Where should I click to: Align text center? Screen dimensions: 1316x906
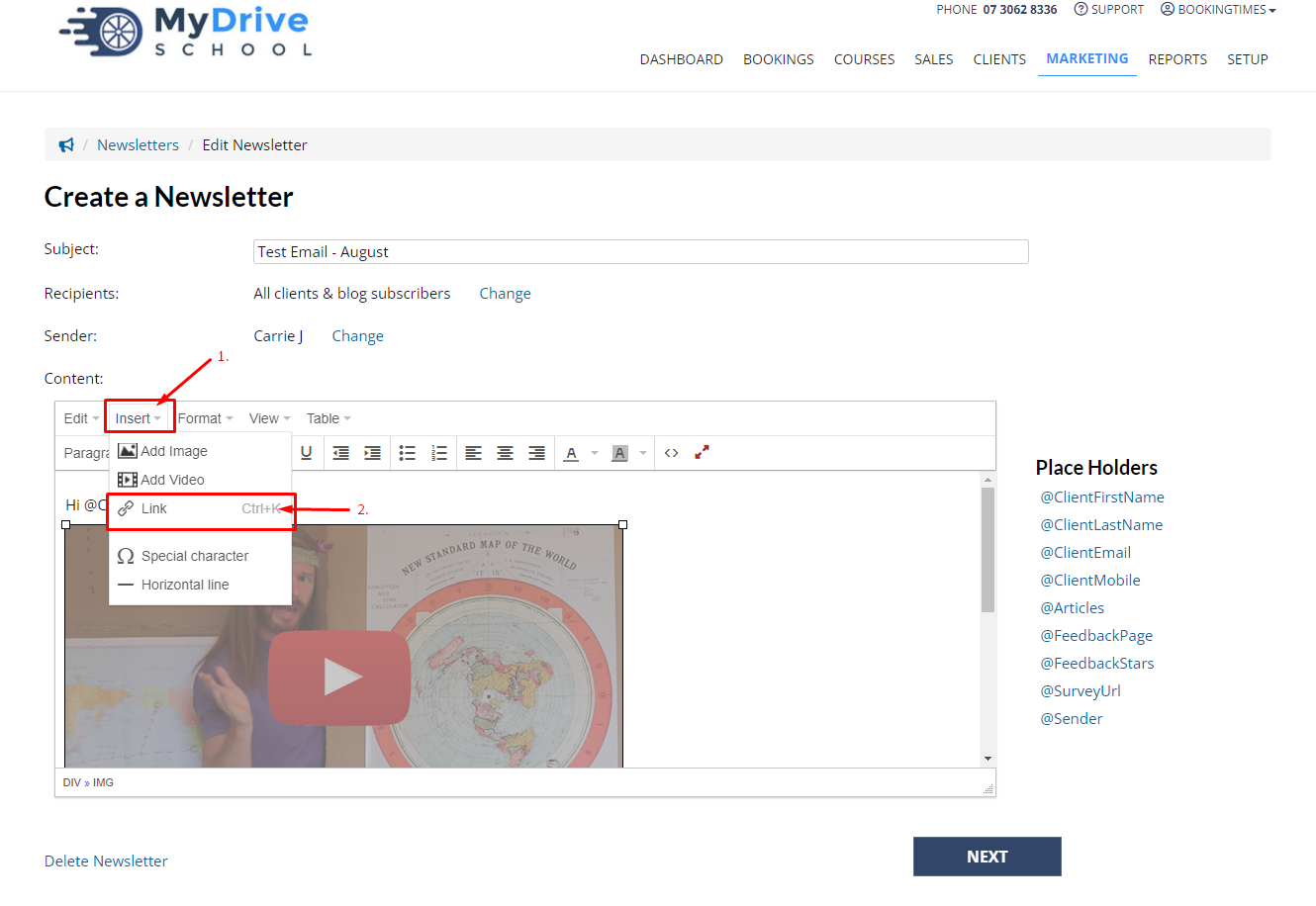(505, 453)
